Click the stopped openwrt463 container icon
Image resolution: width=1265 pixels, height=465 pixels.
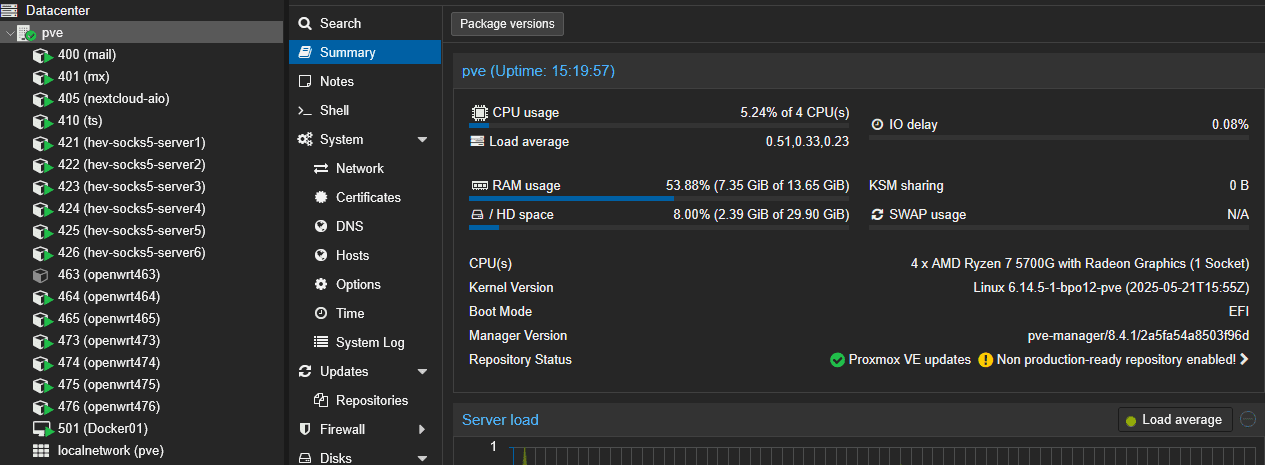click(x=40, y=275)
